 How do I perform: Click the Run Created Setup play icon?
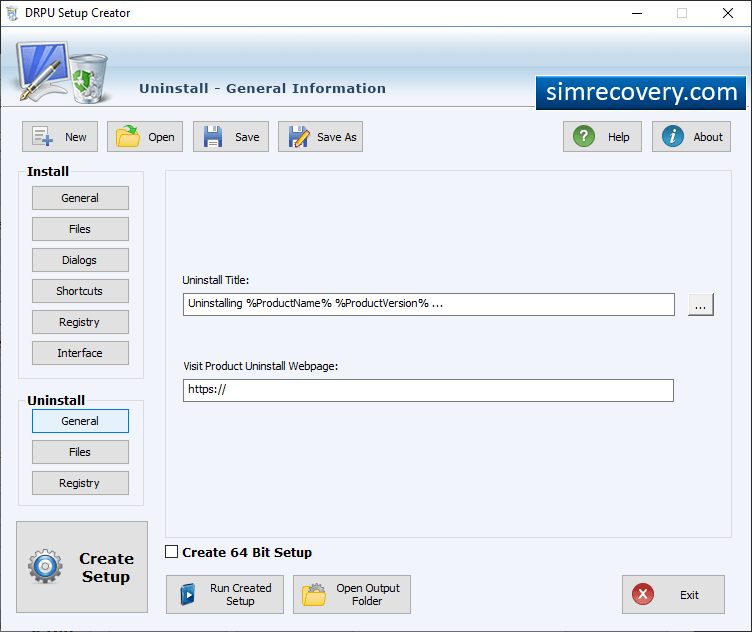[188, 595]
